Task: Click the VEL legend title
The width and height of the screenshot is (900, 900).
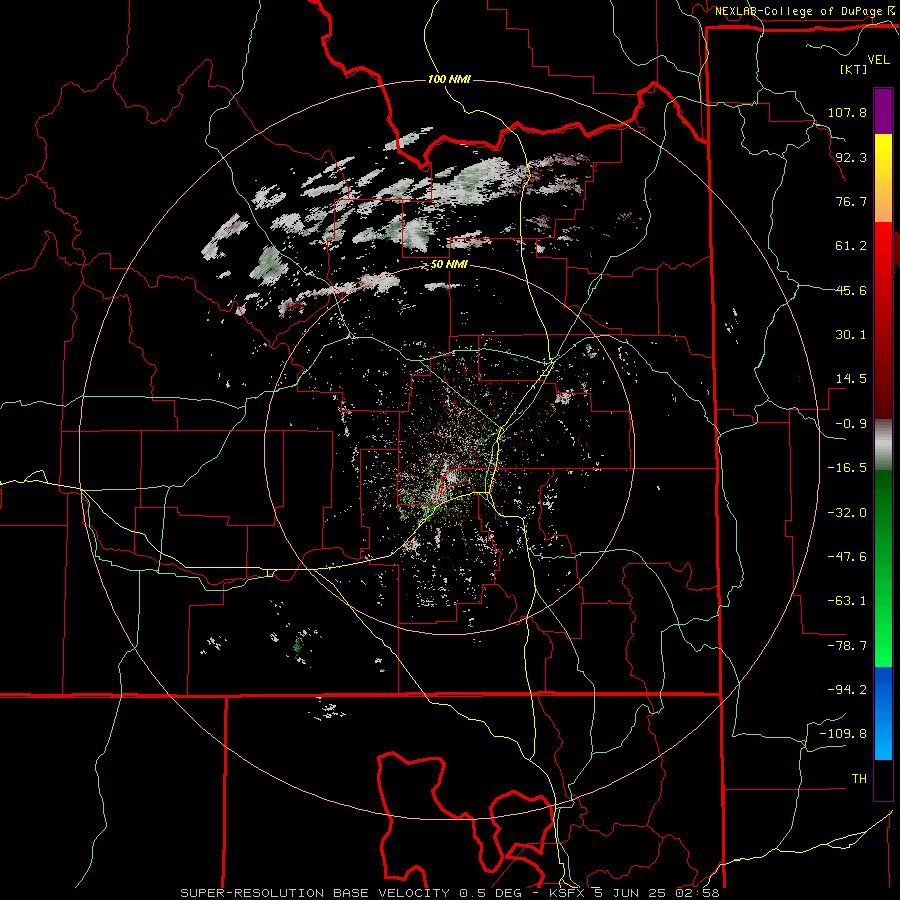Action: click(878, 60)
